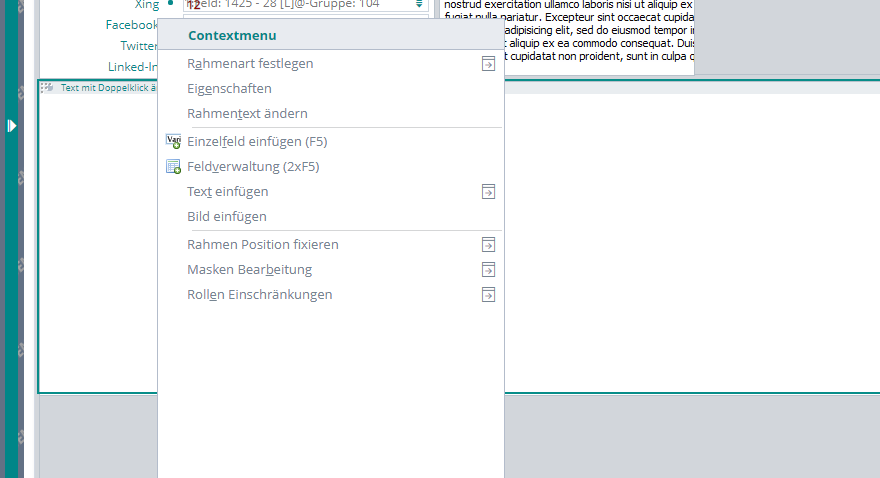Viewport: 880px width, 478px height.
Task: Open the dropdown arrow of the Xing field
Action: (419, 4)
